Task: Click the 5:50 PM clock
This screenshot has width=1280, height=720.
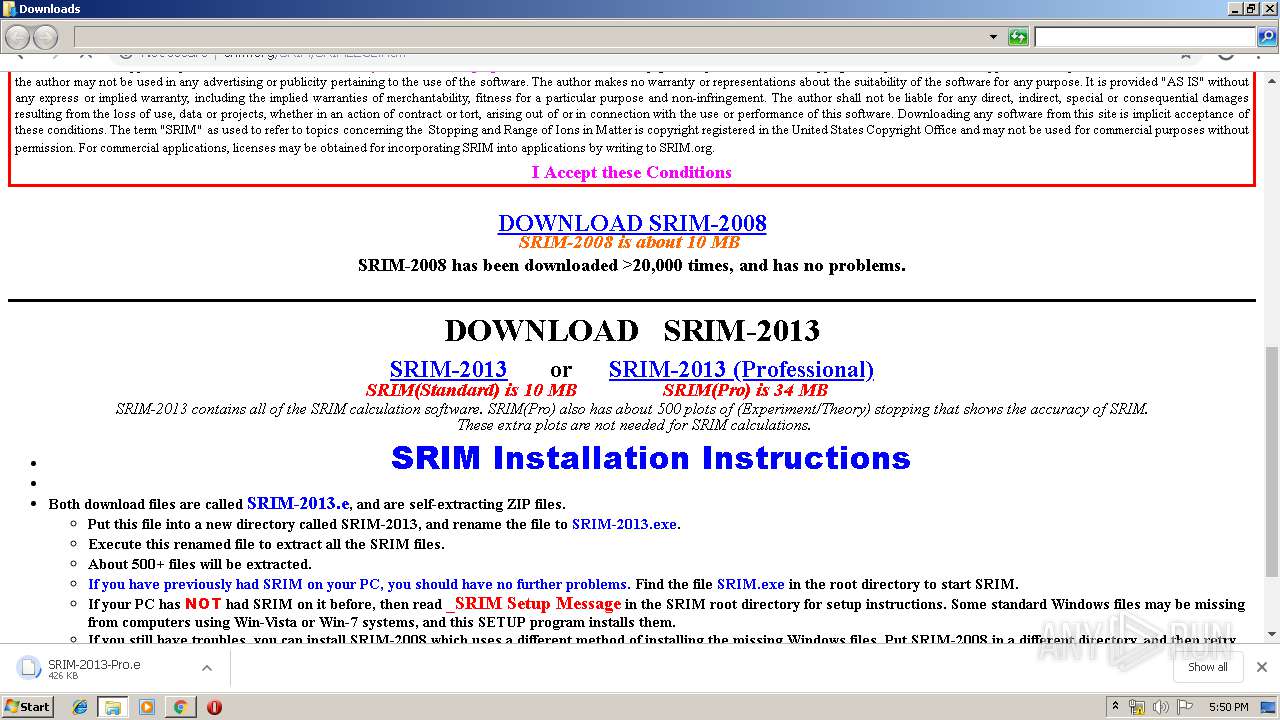Action: coord(1228,707)
